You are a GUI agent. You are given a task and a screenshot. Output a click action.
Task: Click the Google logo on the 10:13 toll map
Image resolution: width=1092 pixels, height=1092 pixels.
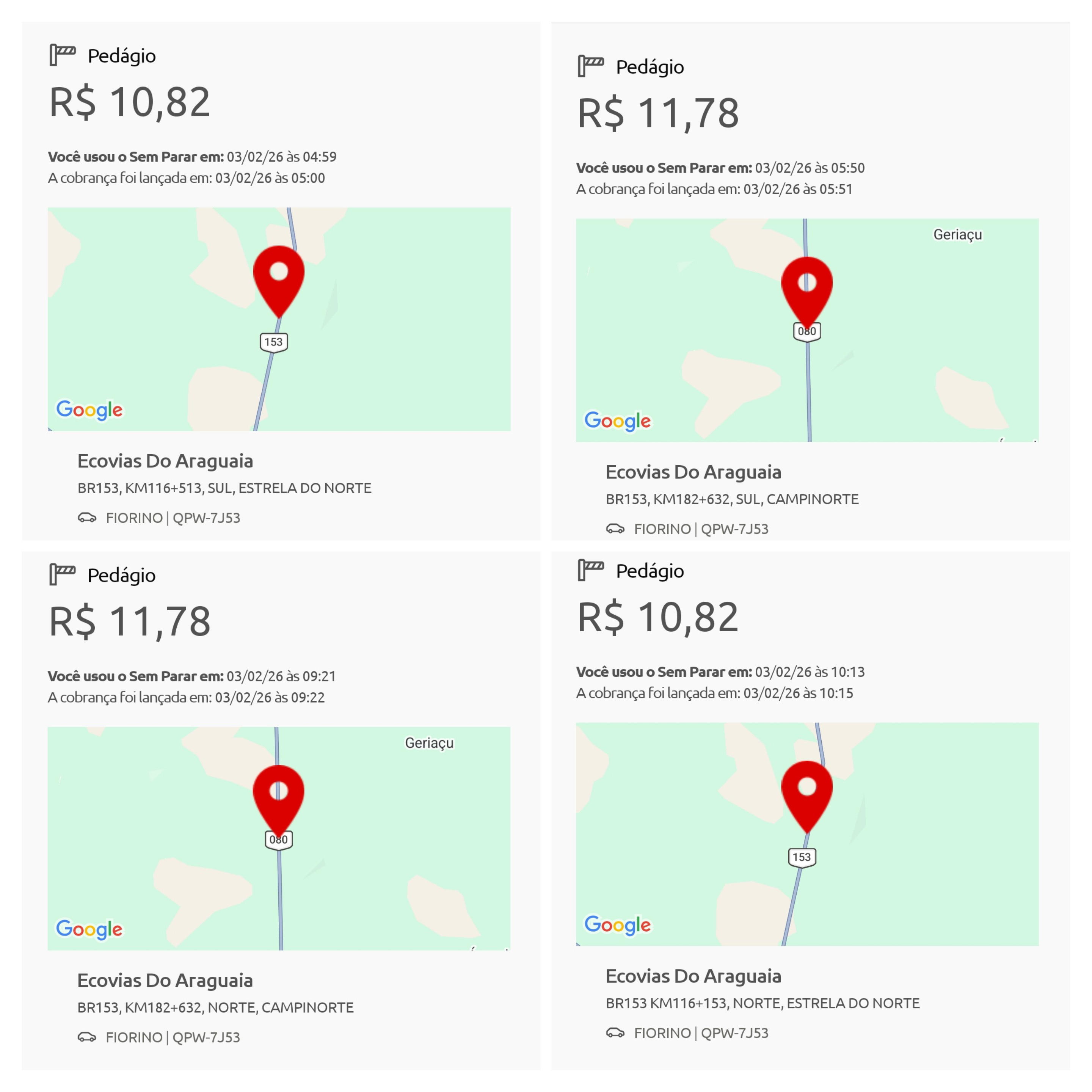[x=618, y=925]
